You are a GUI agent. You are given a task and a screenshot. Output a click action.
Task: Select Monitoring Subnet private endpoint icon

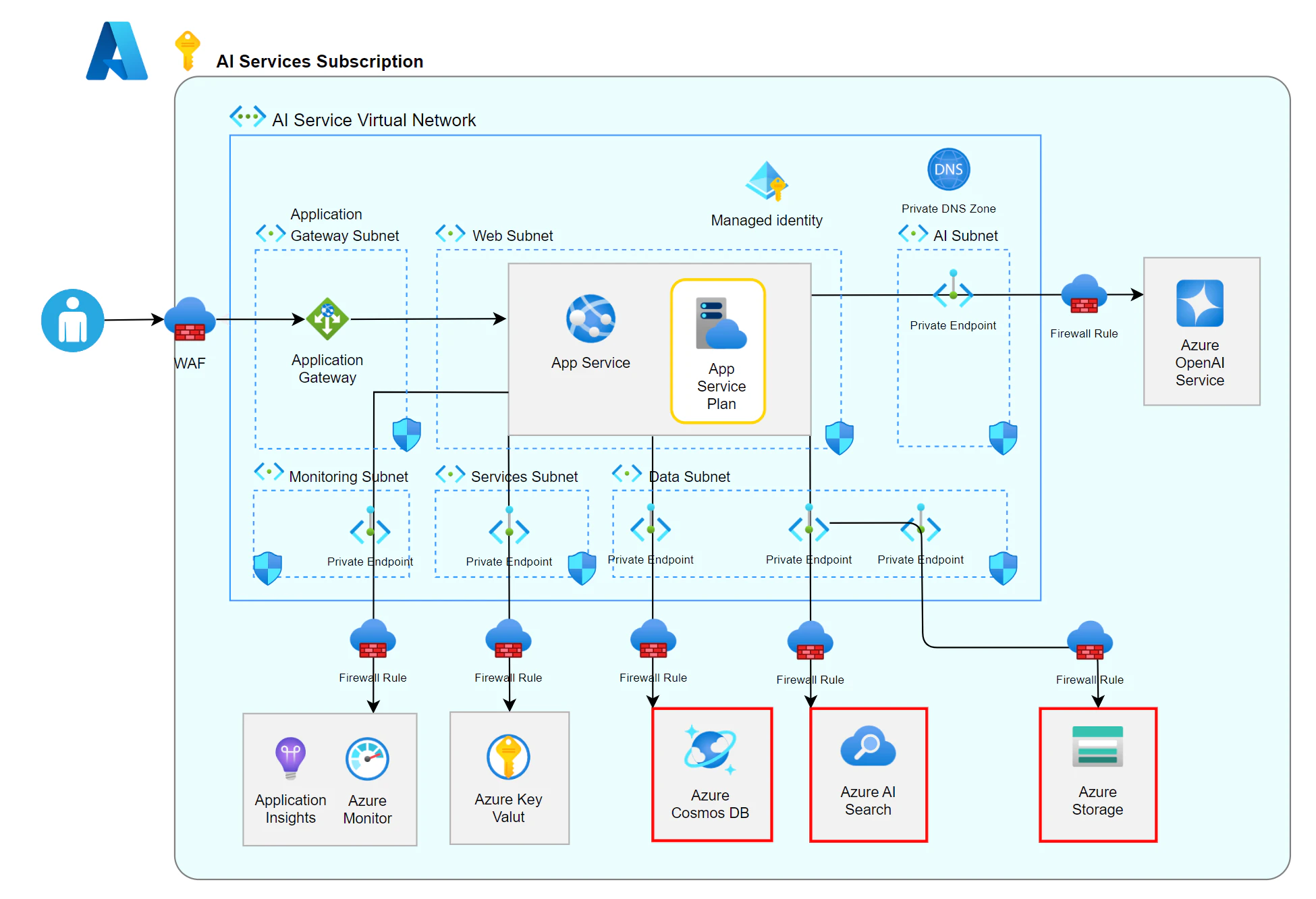point(370,525)
